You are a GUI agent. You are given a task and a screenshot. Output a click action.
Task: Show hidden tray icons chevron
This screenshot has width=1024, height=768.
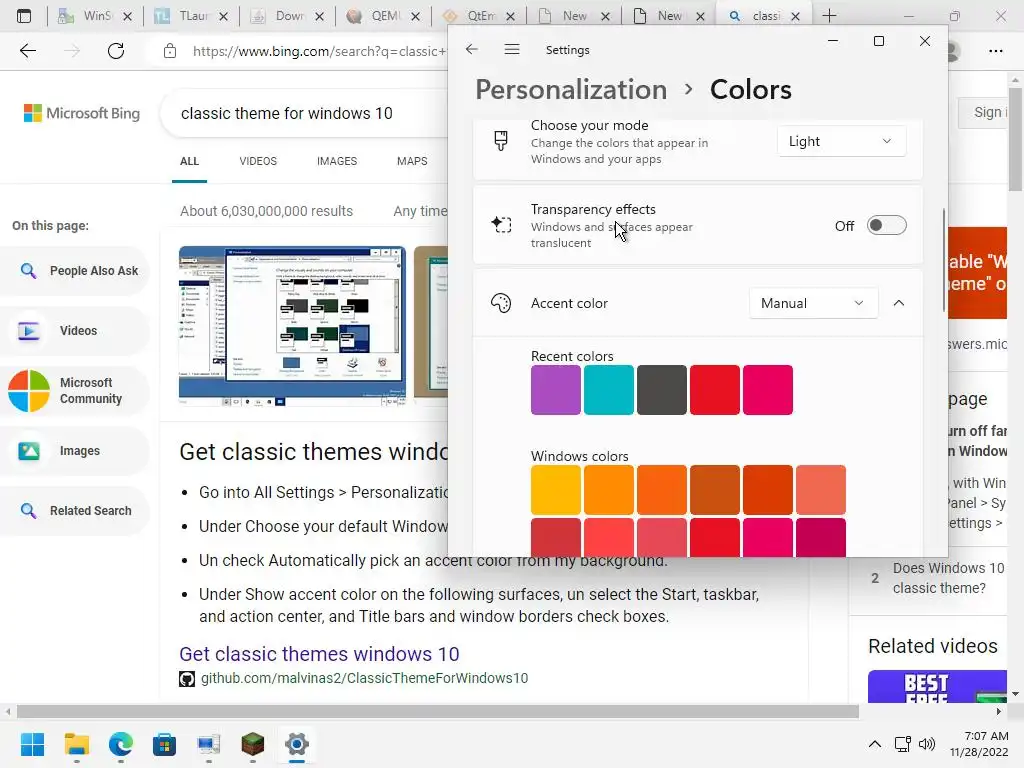tap(874, 744)
